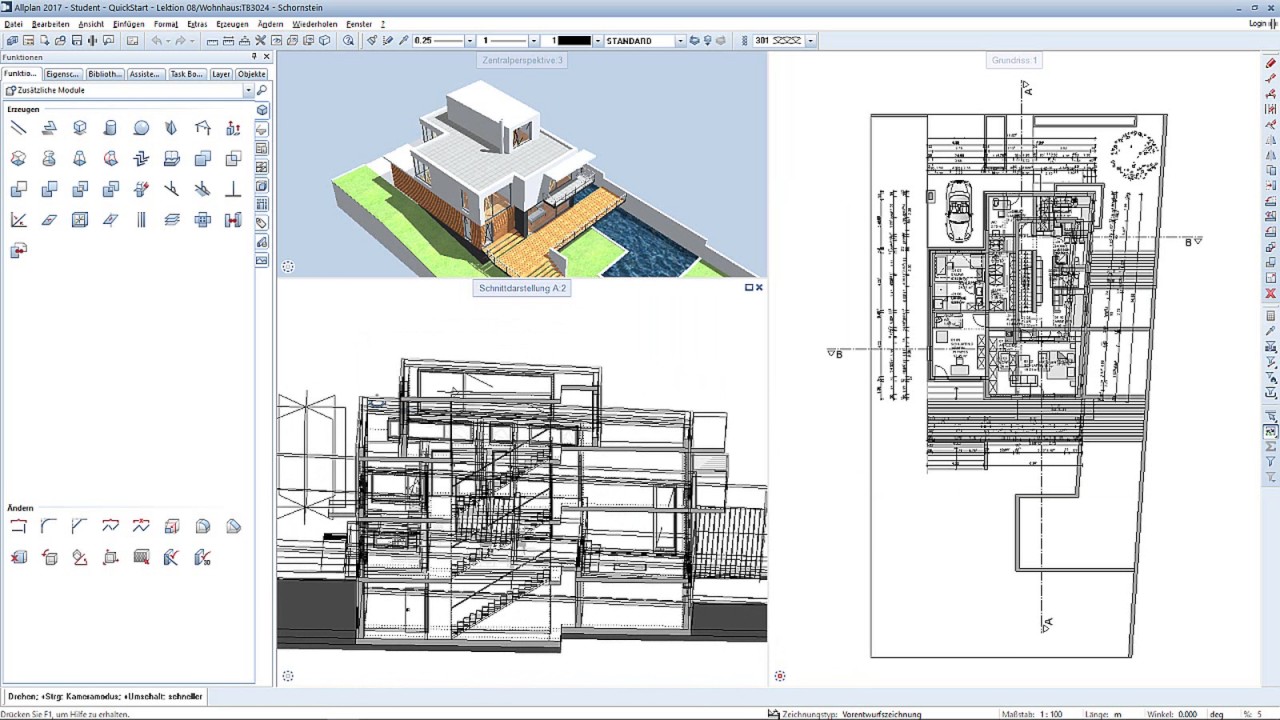
Task: Expand the STANDARD layer dropdown
Action: point(680,41)
